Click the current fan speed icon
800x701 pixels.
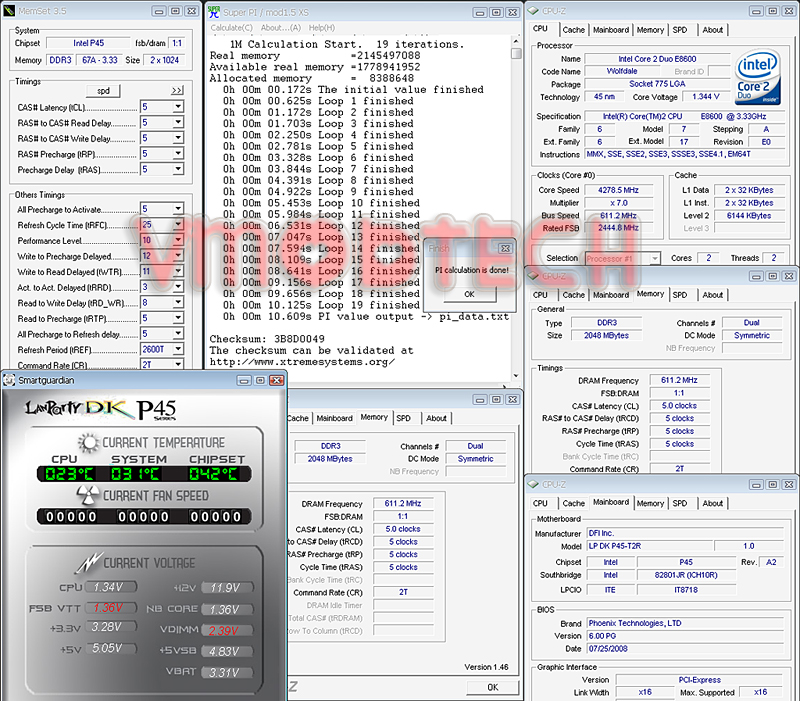pyautogui.click(x=88, y=495)
